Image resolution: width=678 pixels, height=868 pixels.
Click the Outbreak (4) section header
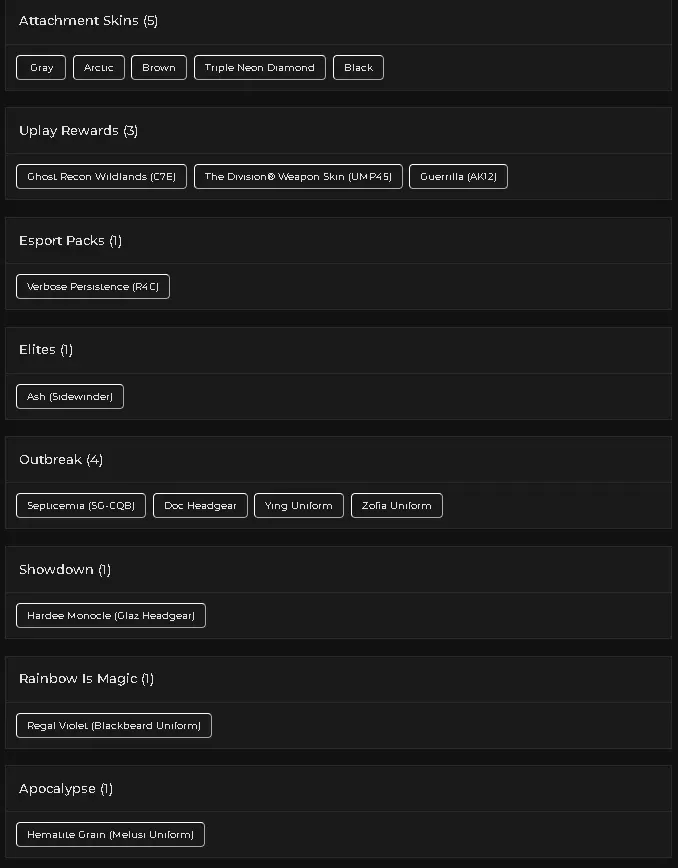coord(61,460)
